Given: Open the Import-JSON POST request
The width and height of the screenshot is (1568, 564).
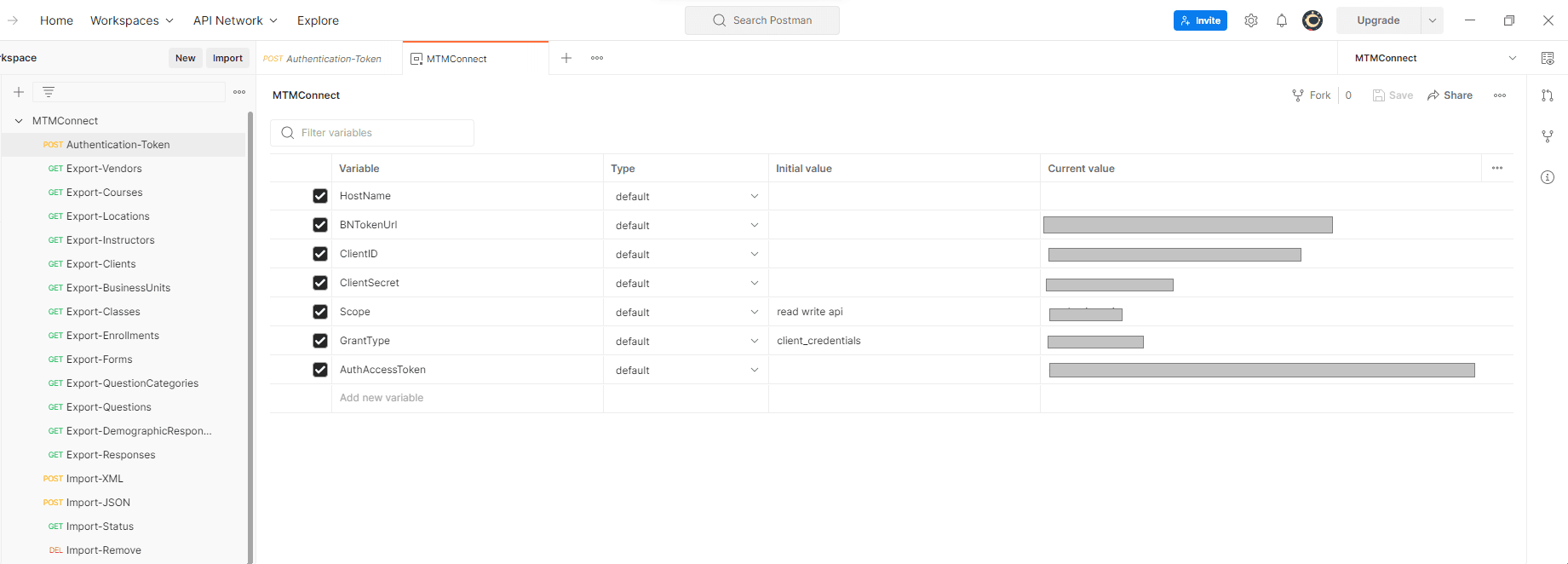Looking at the screenshot, I should coord(123,503).
